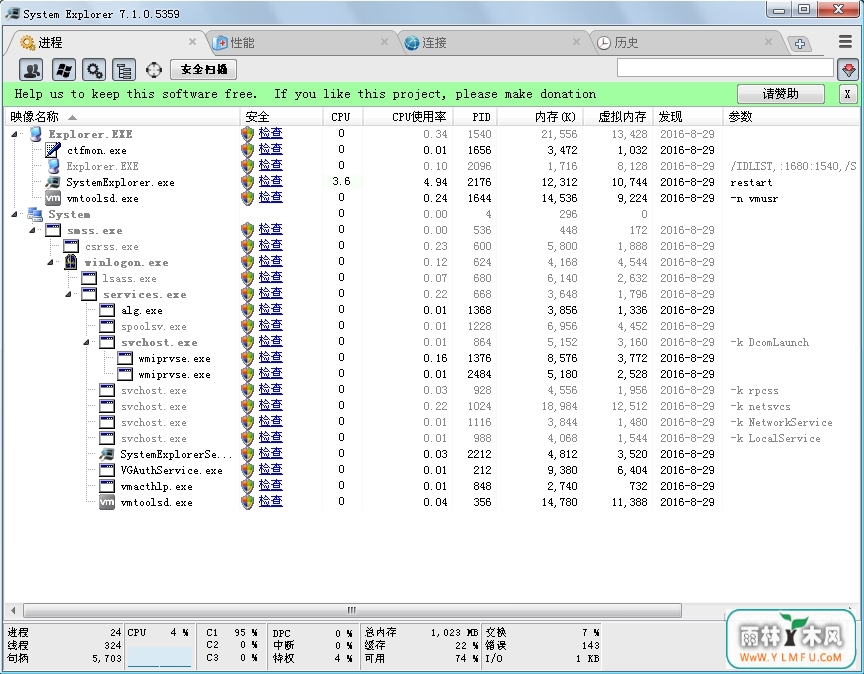Click the horizontal scrollbar thumb
864x674 pixels.
[x=352, y=610]
